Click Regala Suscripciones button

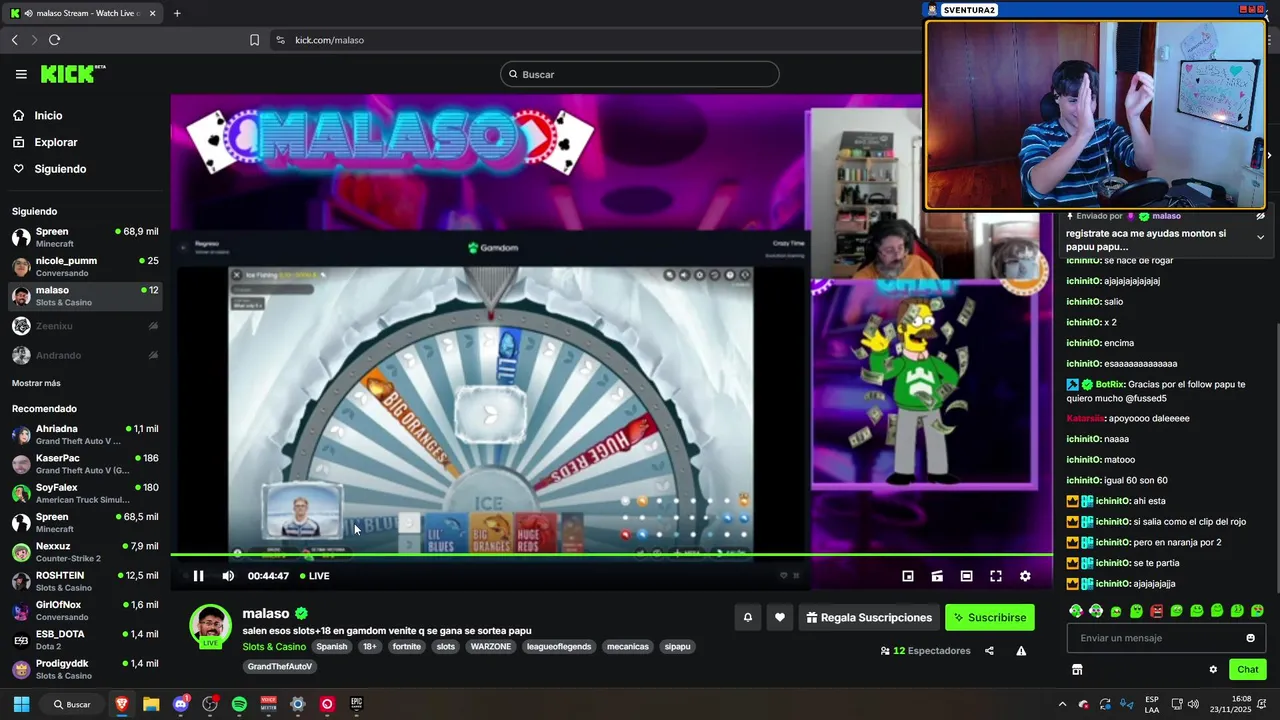[868, 618]
